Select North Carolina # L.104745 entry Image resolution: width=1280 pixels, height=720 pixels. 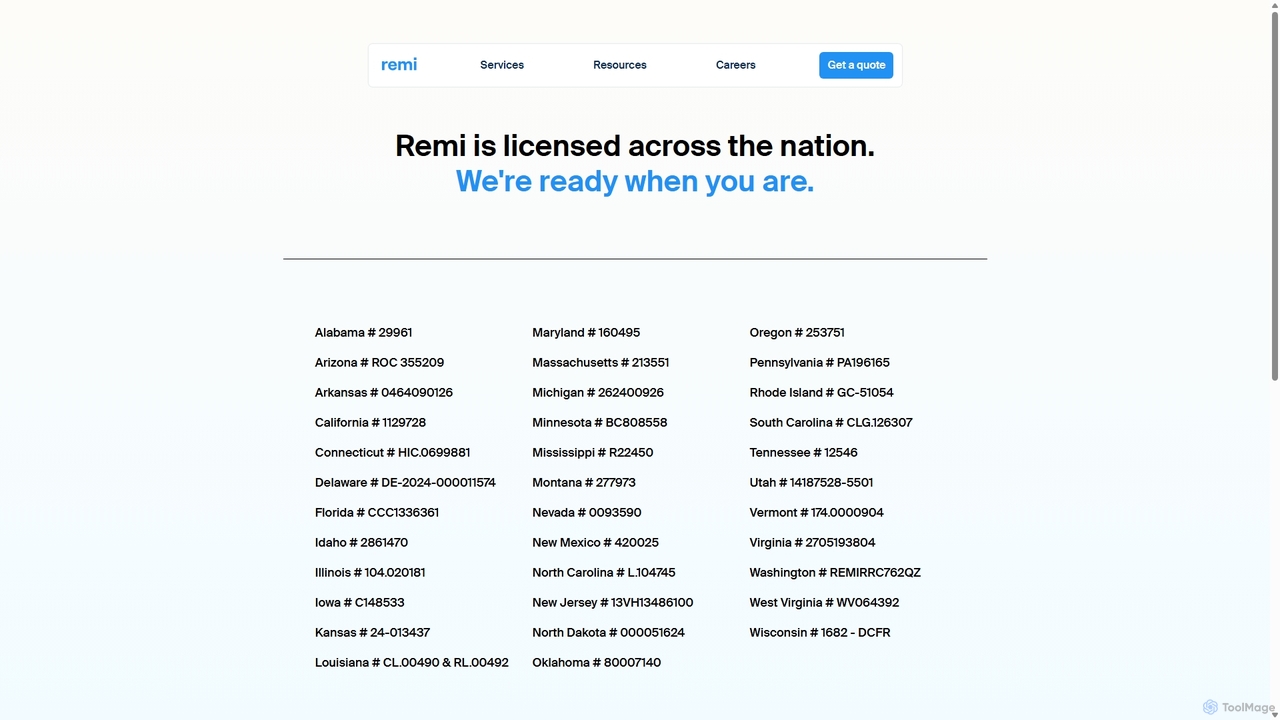click(x=604, y=573)
